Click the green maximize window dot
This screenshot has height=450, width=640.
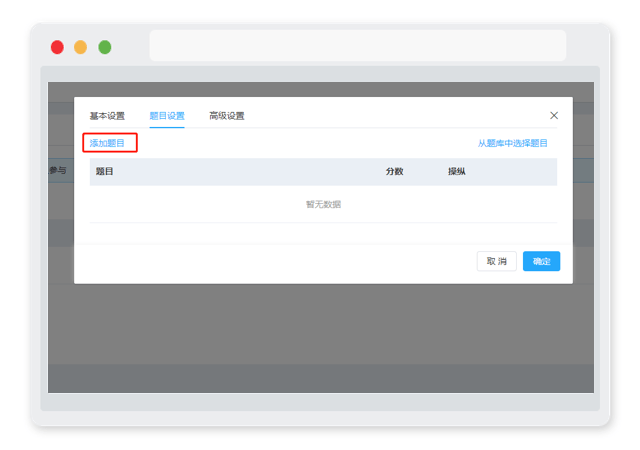(104, 47)
